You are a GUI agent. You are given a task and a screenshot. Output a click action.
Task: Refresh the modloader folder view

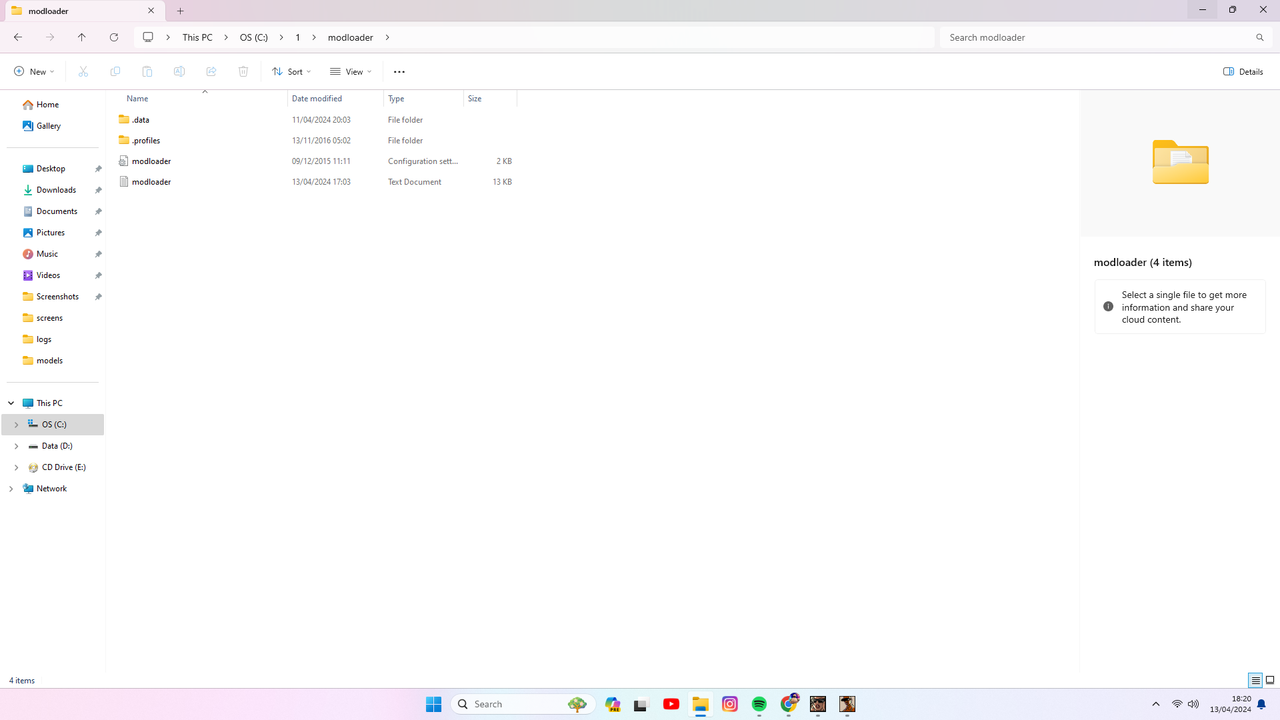114,37
